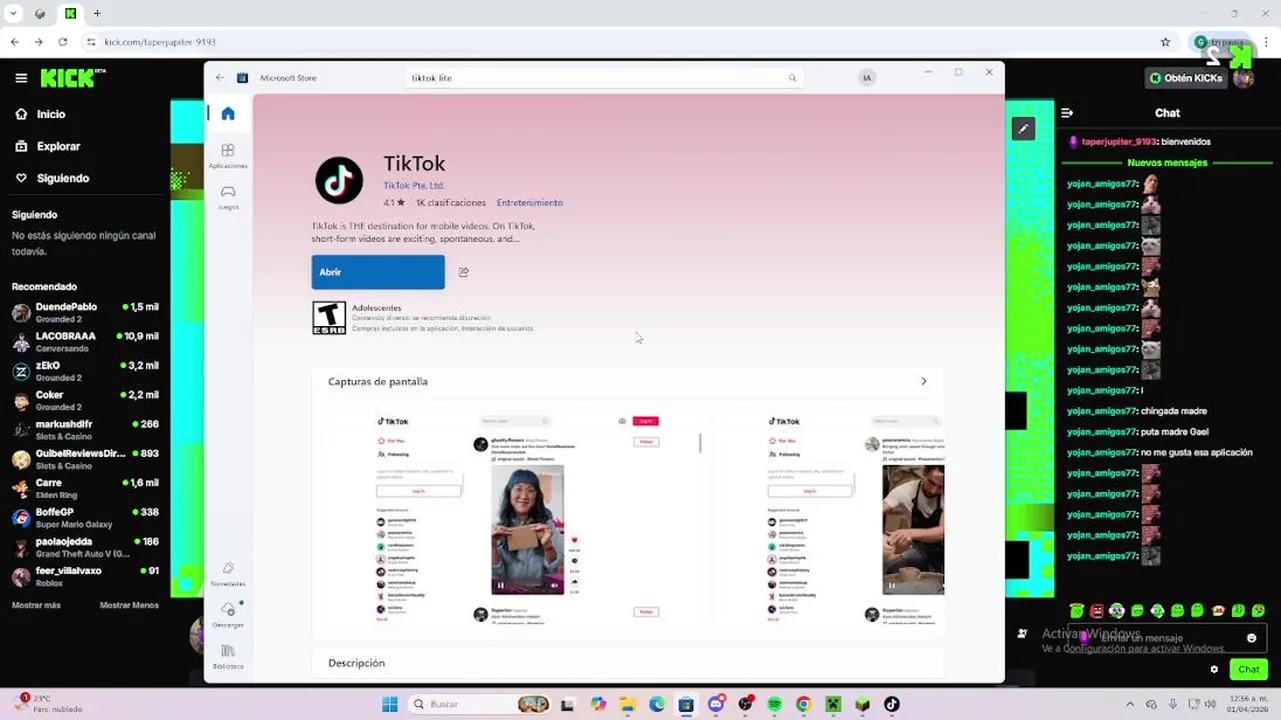Screen dimensions: 1281x720
Task: Open the LACOBRAAA channel
Action: pos(85,342)
